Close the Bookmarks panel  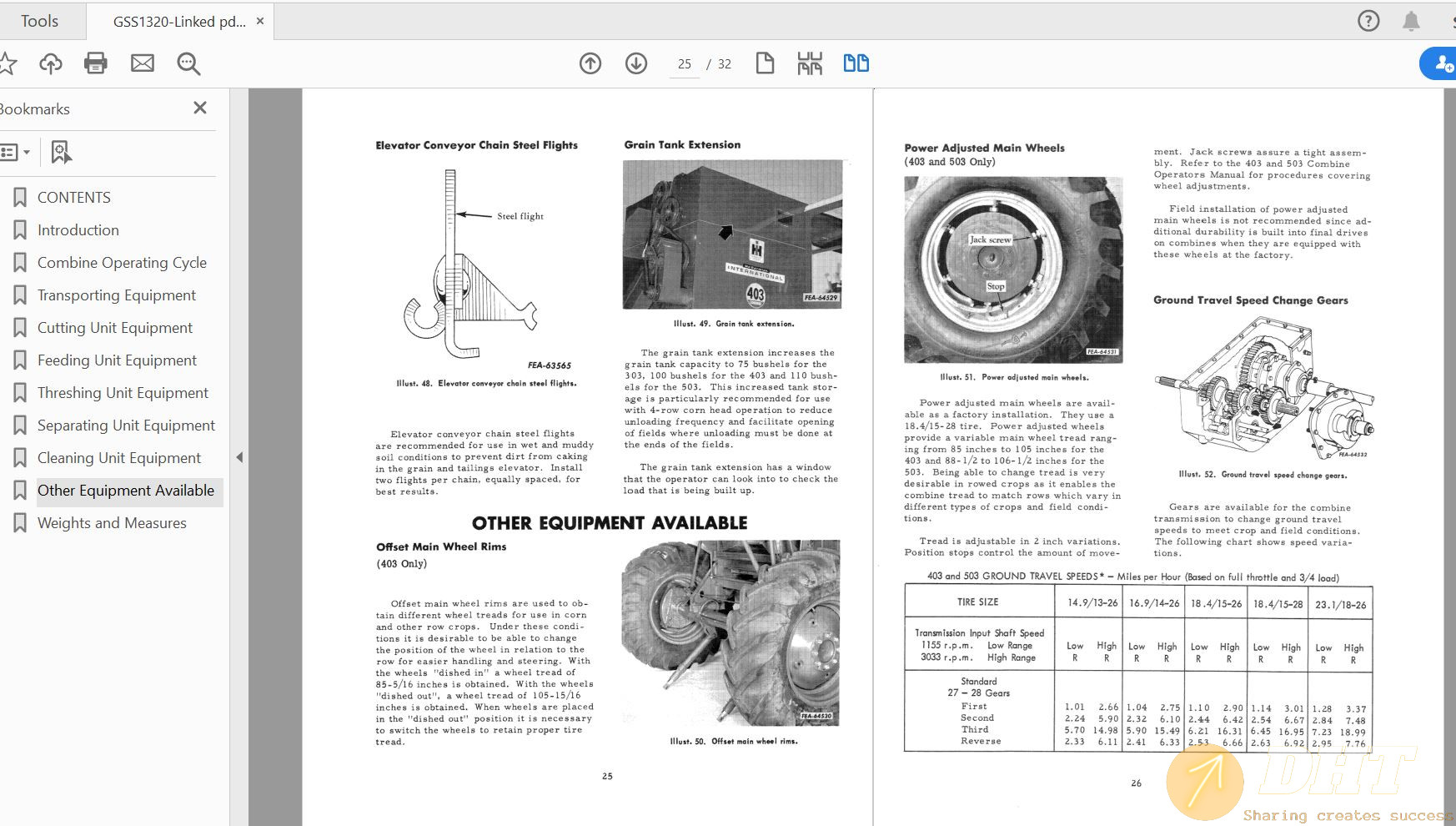[x=200, y=108]
